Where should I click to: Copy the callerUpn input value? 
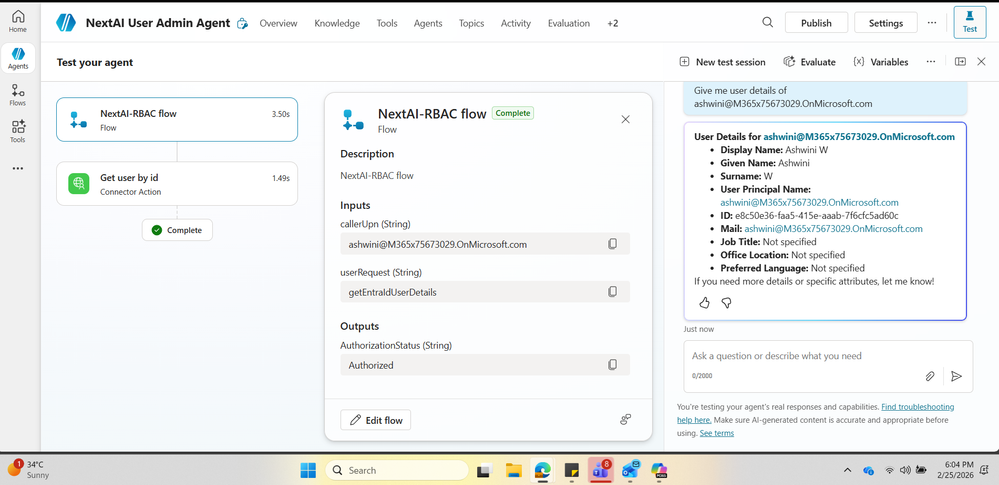(x=612, y=243)
